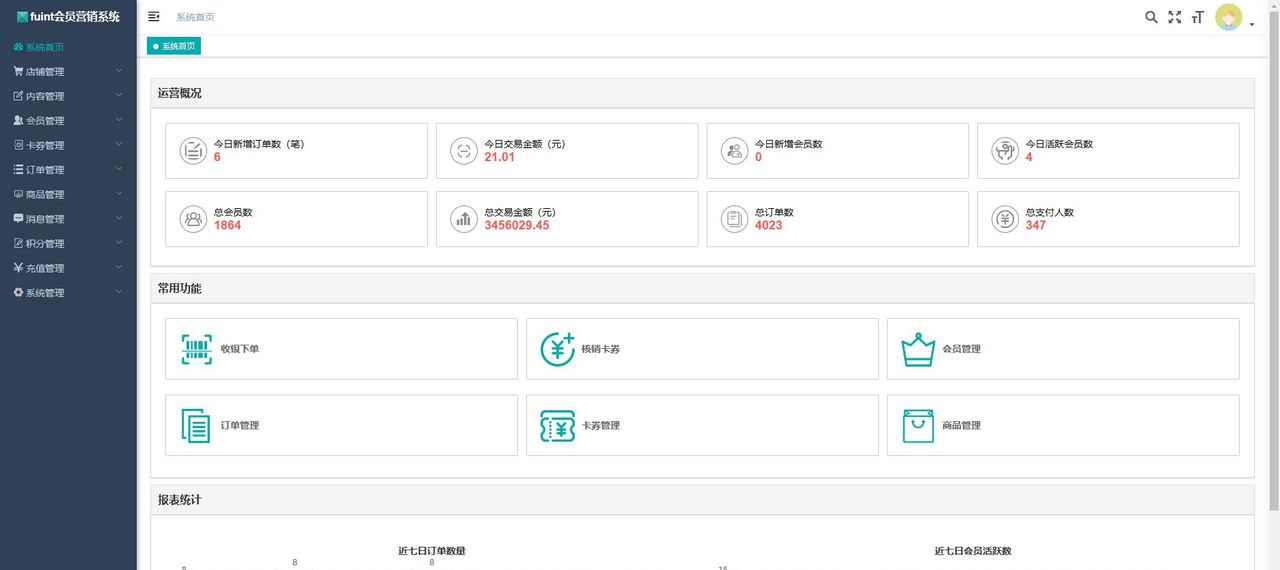Image resolution: width=1280 pixels, height=570 pixels.
Task: Click the fuint会员营销系统 logo
Action: [x=68, y=17]
